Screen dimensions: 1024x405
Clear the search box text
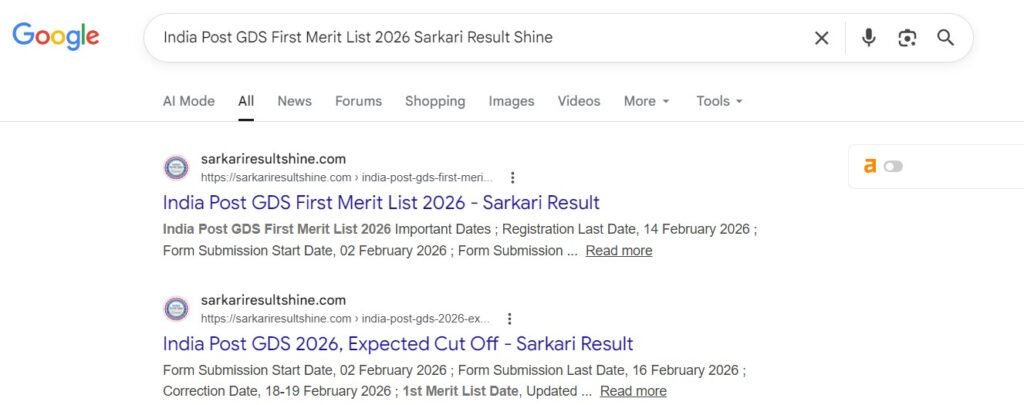(x=821, y=38)
